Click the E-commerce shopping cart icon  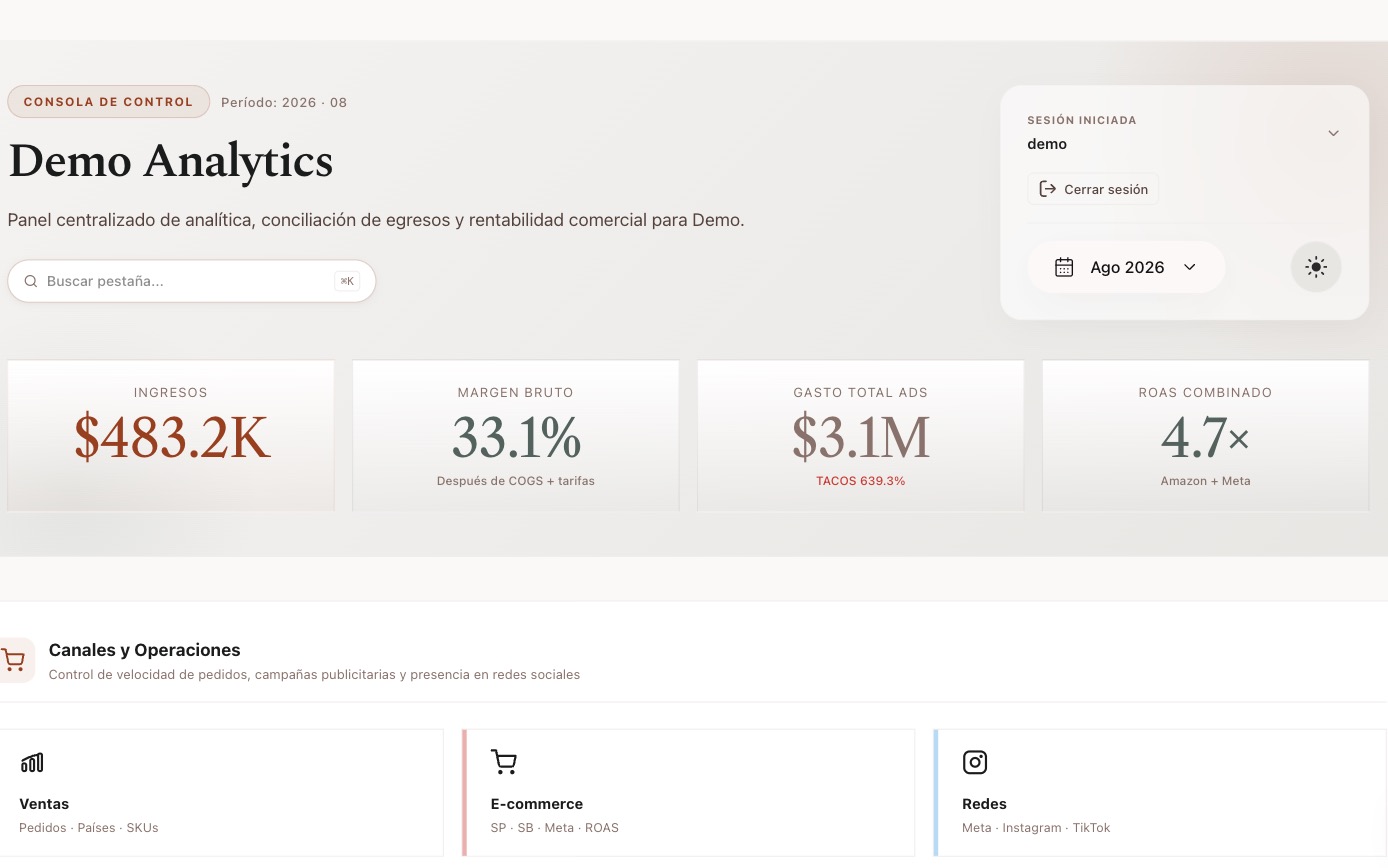click(504, 763)
